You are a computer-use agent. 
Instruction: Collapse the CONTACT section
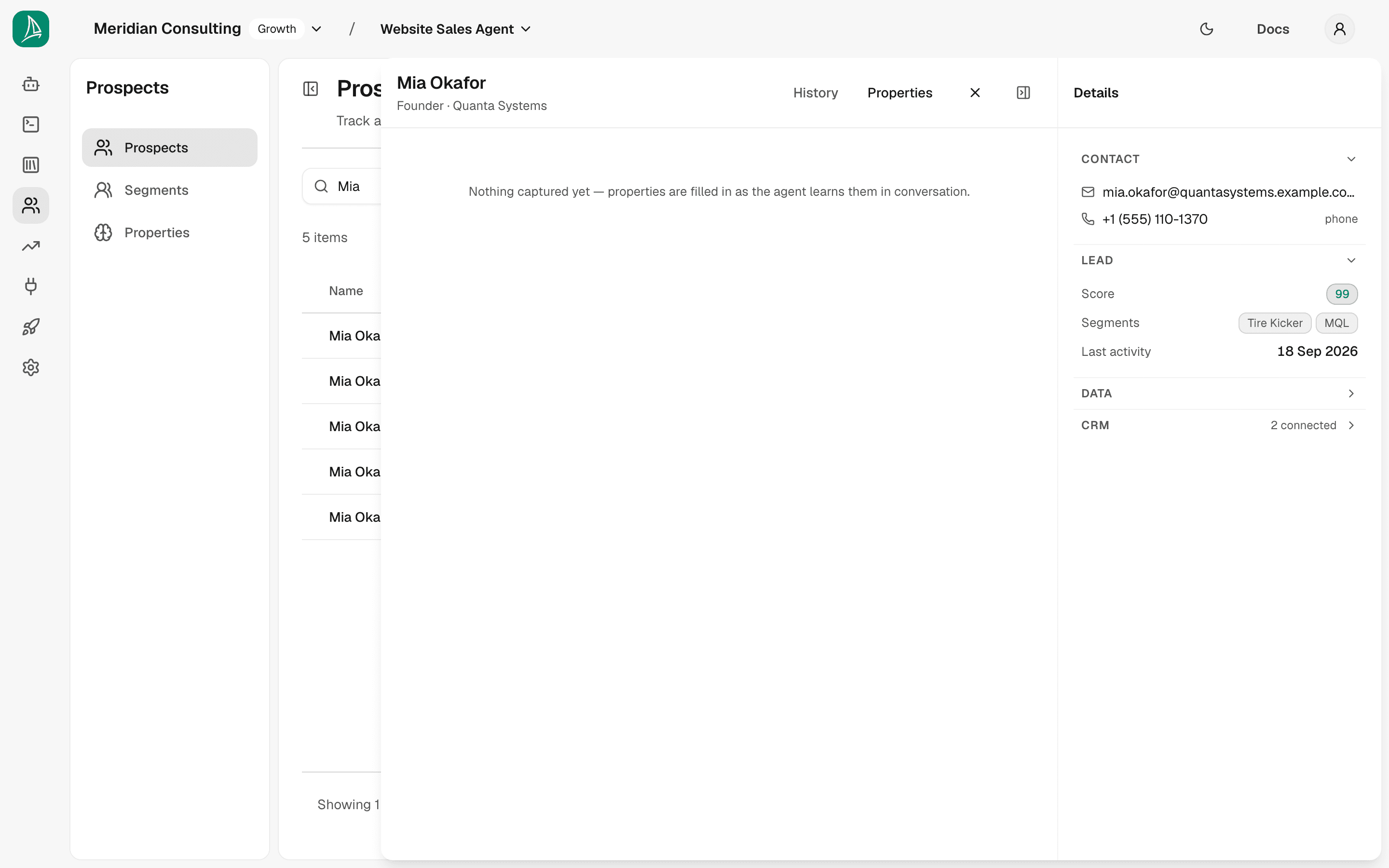(1219, 159)
